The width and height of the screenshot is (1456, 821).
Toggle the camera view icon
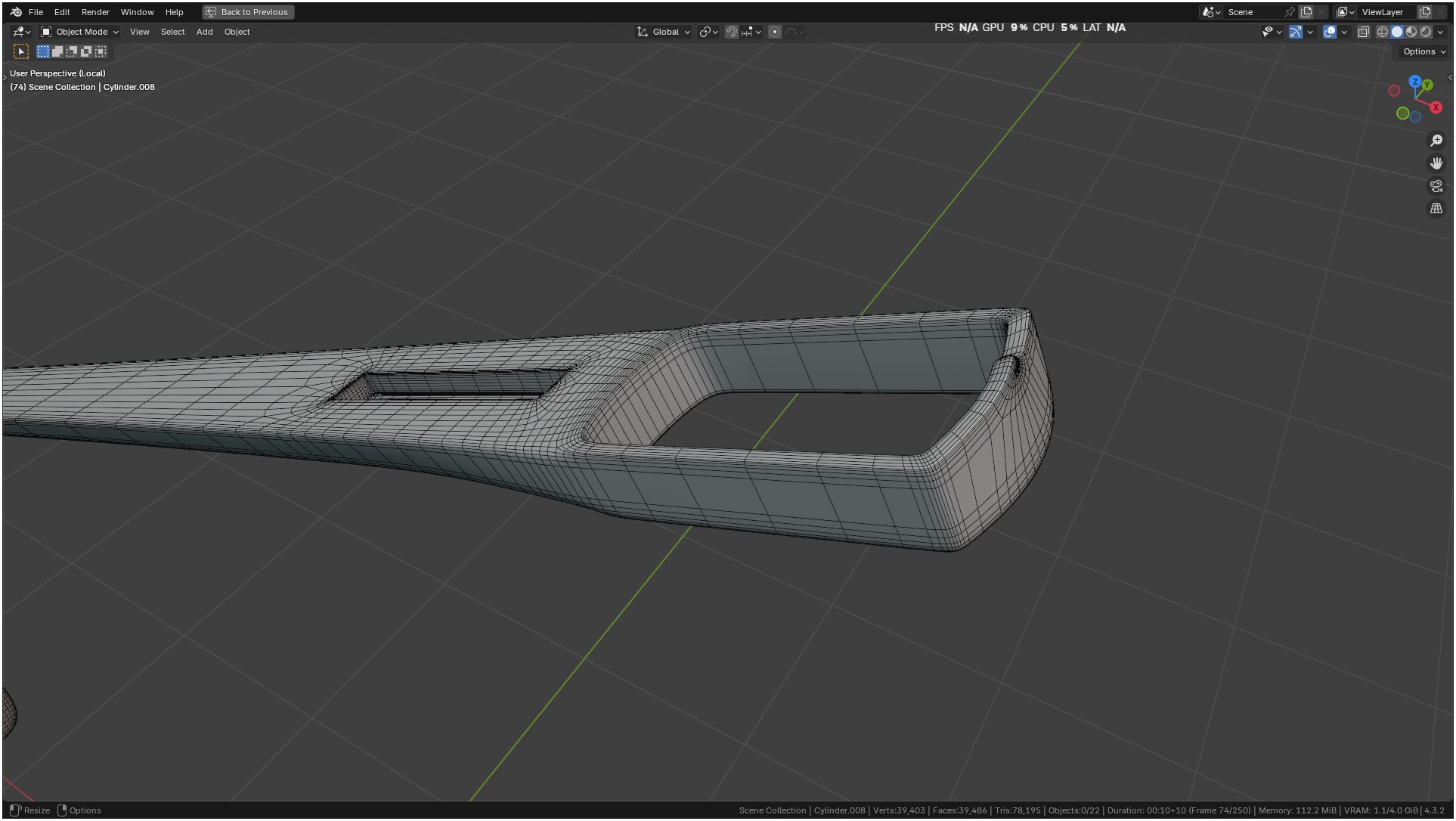[1436, 186]
